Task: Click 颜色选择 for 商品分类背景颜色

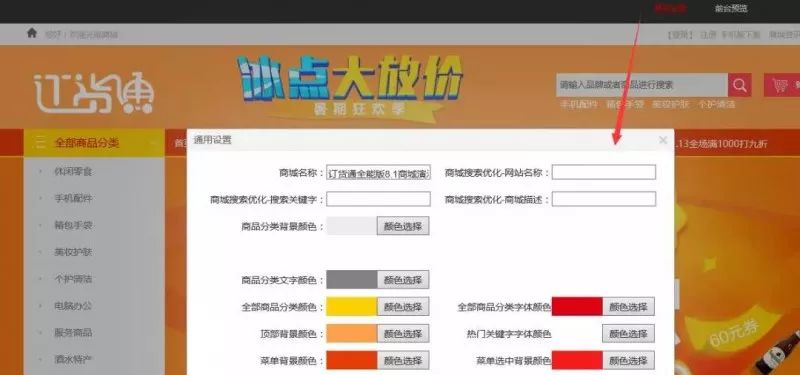Action: 403,226
